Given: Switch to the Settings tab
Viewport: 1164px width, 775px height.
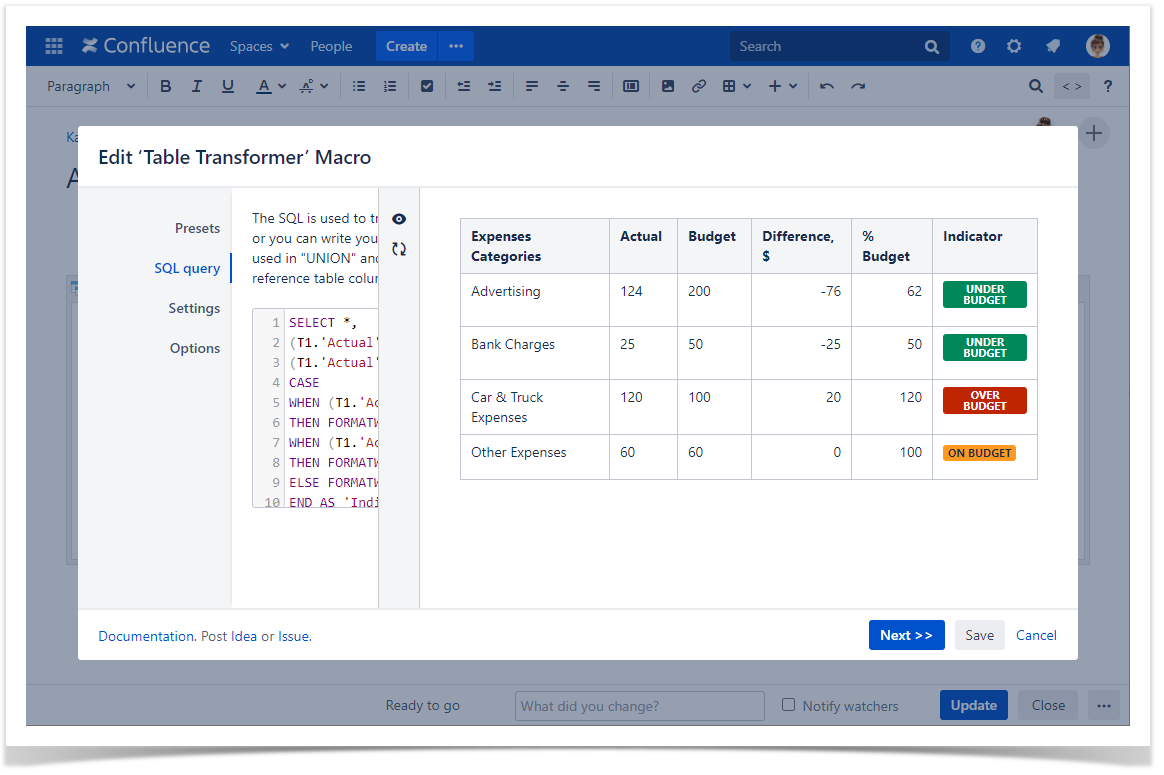Looking at the screenshot, I should [194, 308].
